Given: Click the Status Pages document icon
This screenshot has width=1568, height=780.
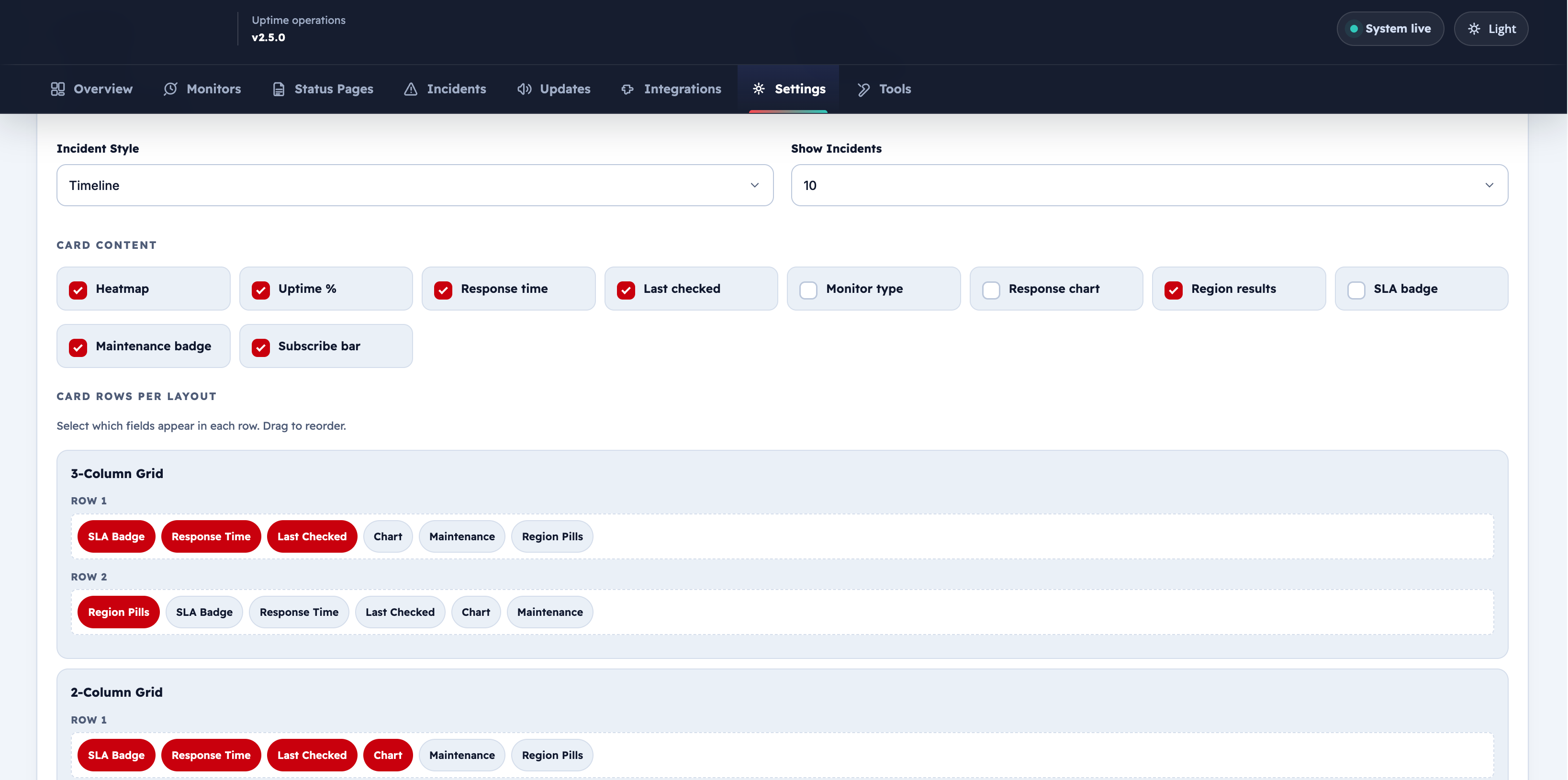Looking at the screenshot, I should 279,89.
